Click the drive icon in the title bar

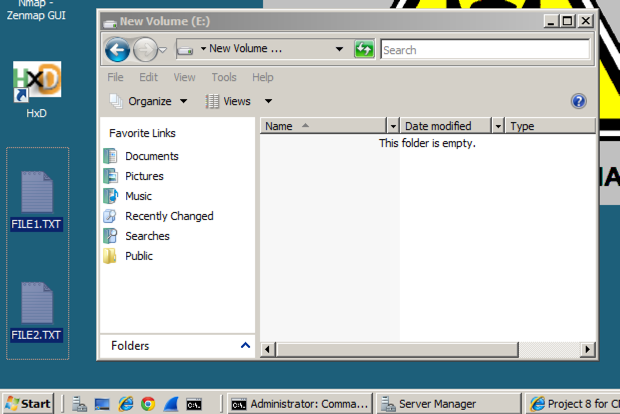(110, 23)
